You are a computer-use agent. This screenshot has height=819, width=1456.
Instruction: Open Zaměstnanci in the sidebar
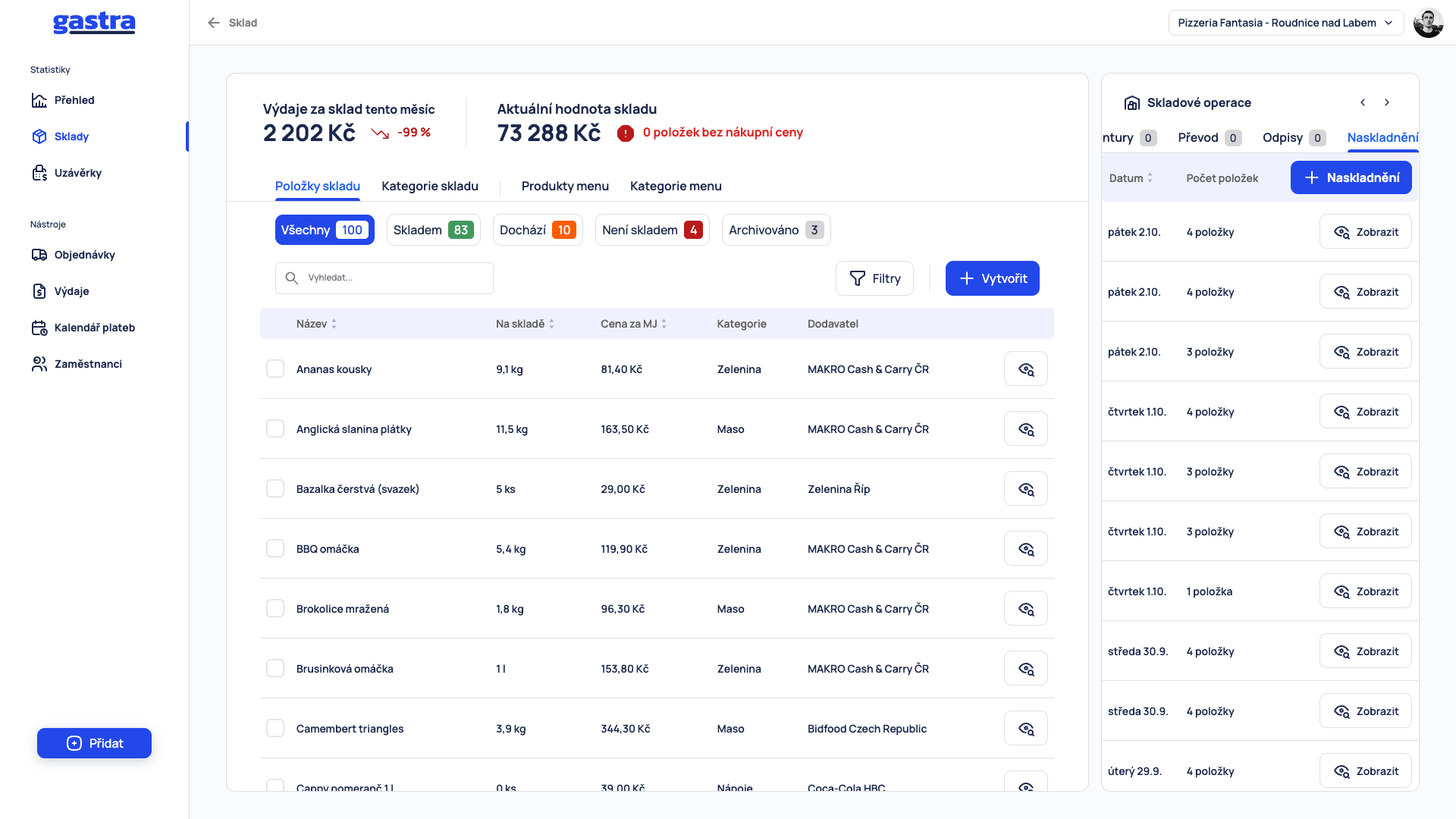pyautogui.click(x=77, y=364)
